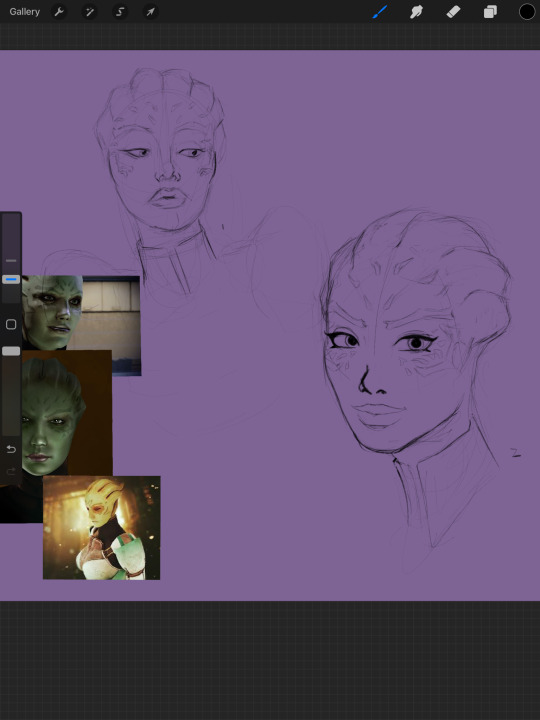Open the Layers panel
Screen dimensions: 540x720
490,12
